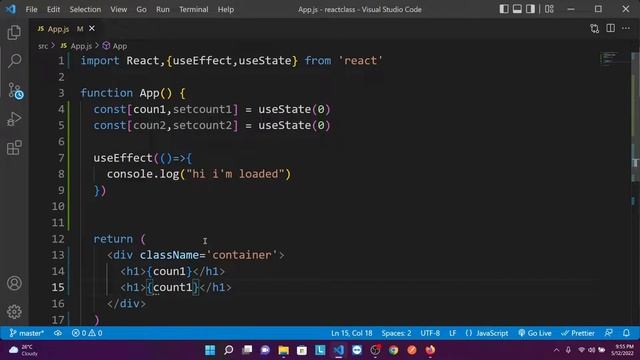
Task: Open the weather widget on taskbar
Action: point(24,350)
